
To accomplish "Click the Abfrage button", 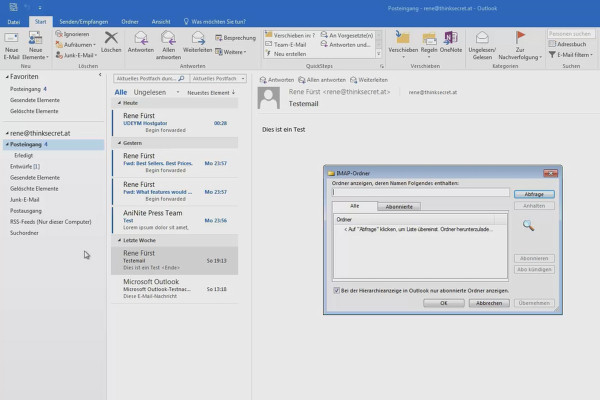I will click(x=534, y=194).
